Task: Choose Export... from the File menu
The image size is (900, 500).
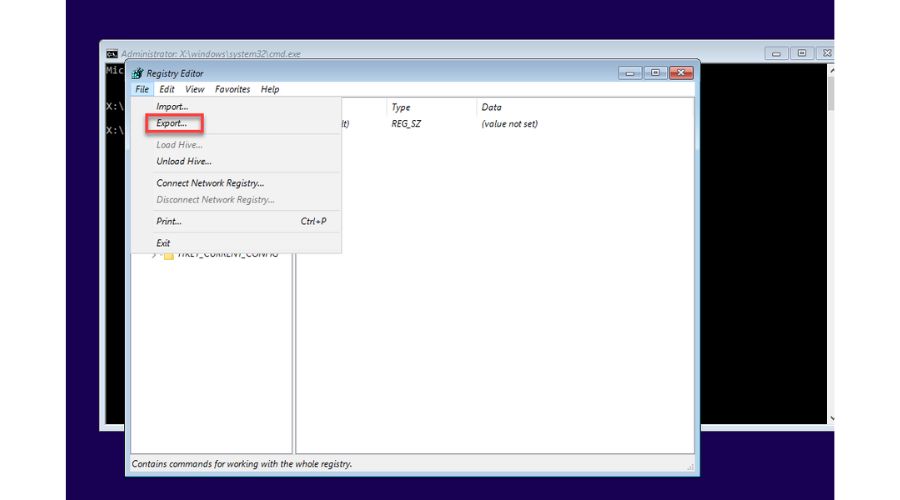Action: 236,123
